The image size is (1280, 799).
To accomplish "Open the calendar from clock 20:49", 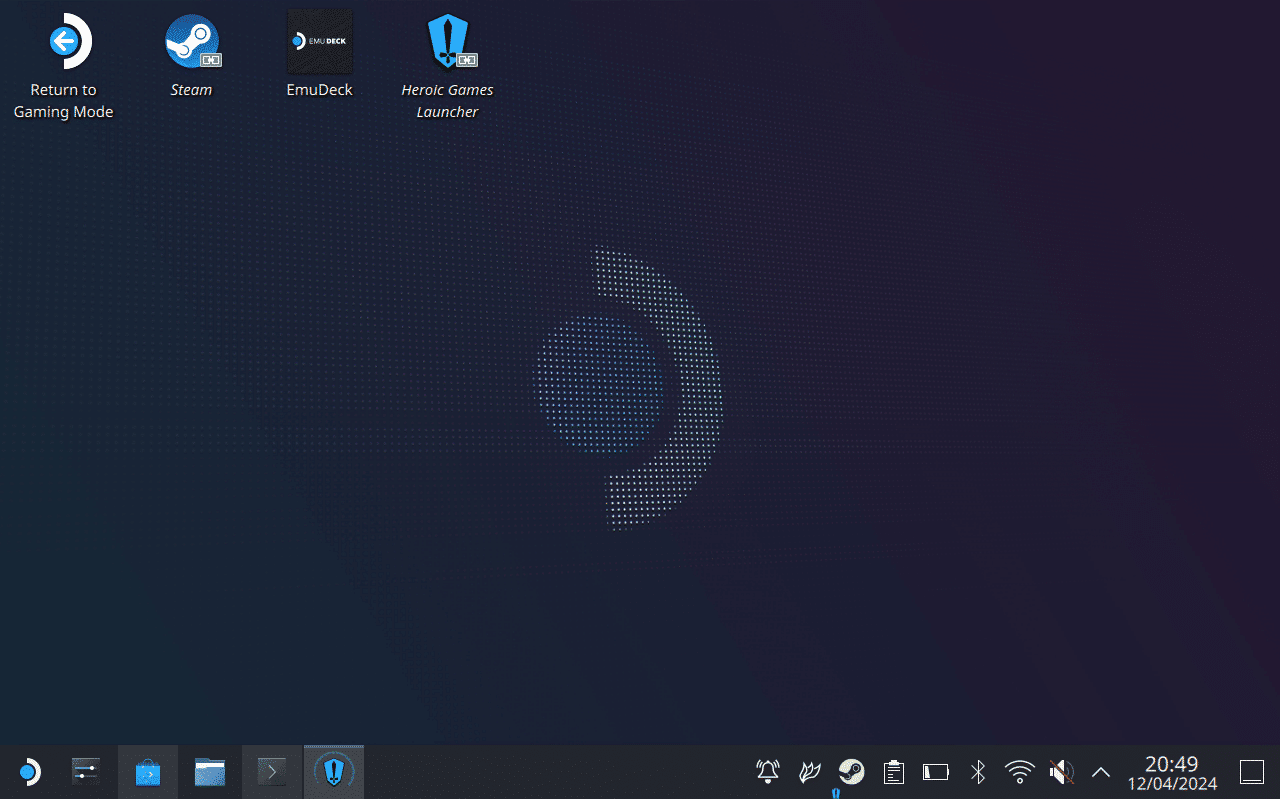I will (1172, 764).
